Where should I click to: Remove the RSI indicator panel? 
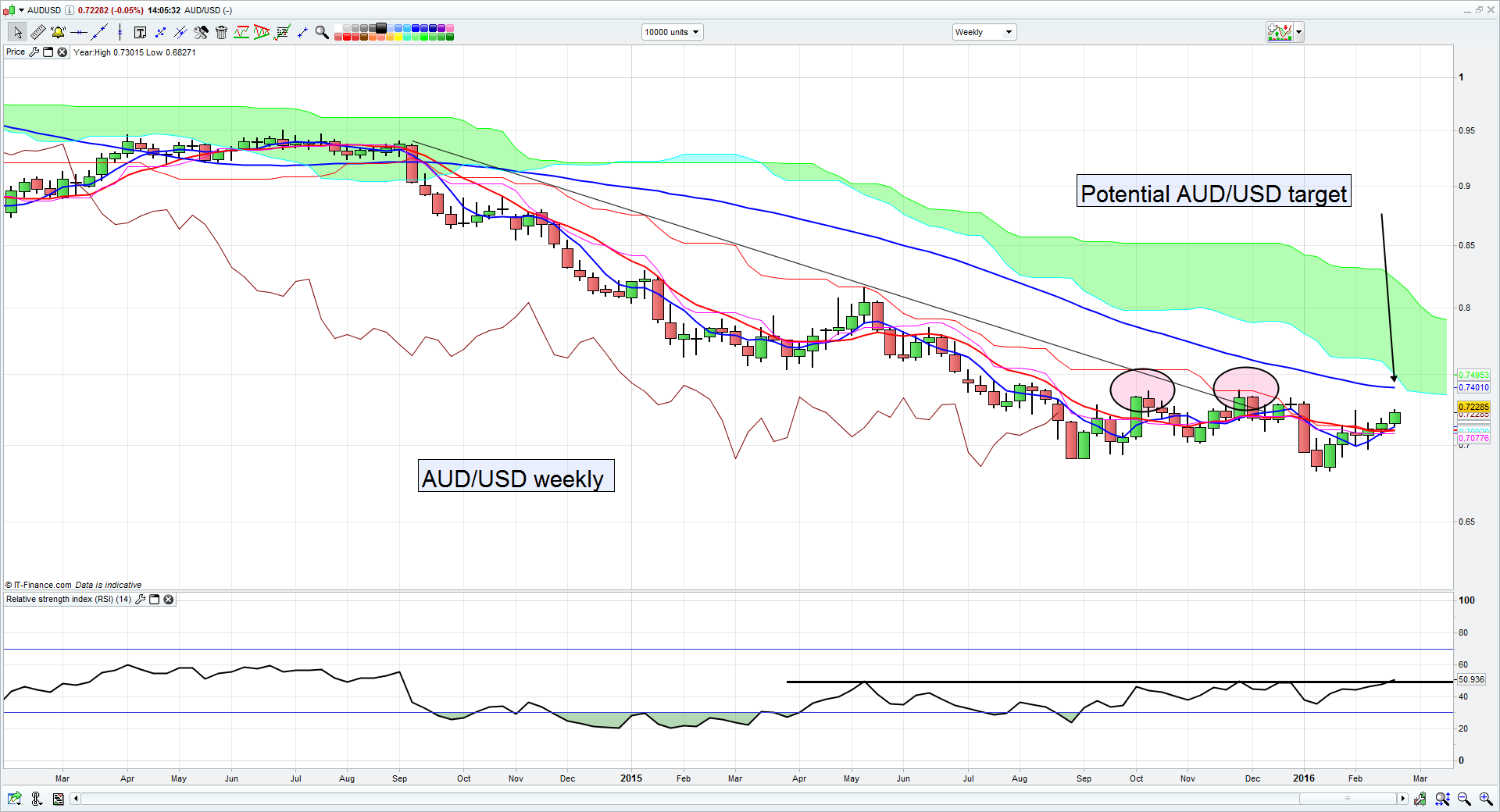(x=169, y=600)
